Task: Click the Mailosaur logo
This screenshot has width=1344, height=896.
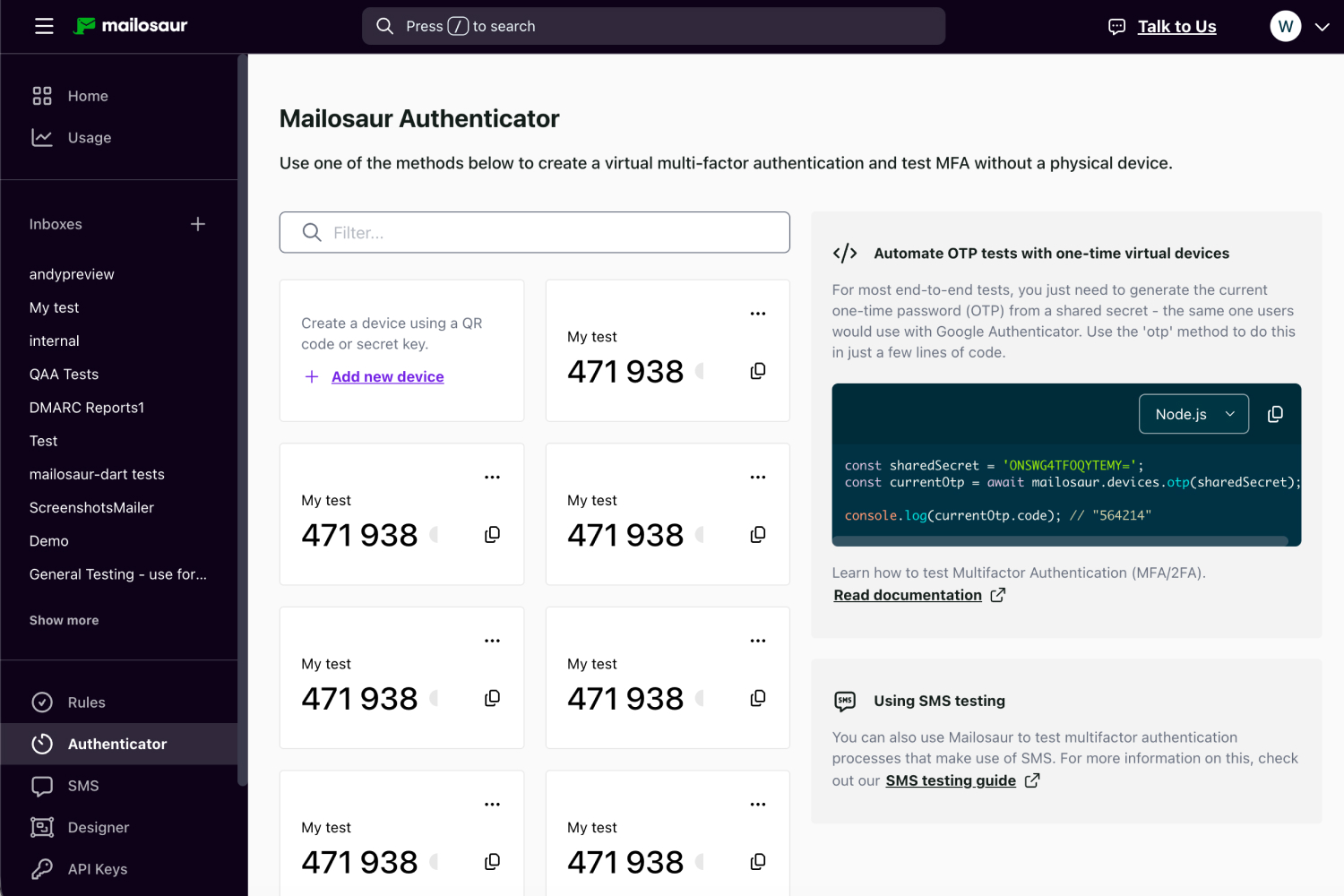Action: pos(131,26)
